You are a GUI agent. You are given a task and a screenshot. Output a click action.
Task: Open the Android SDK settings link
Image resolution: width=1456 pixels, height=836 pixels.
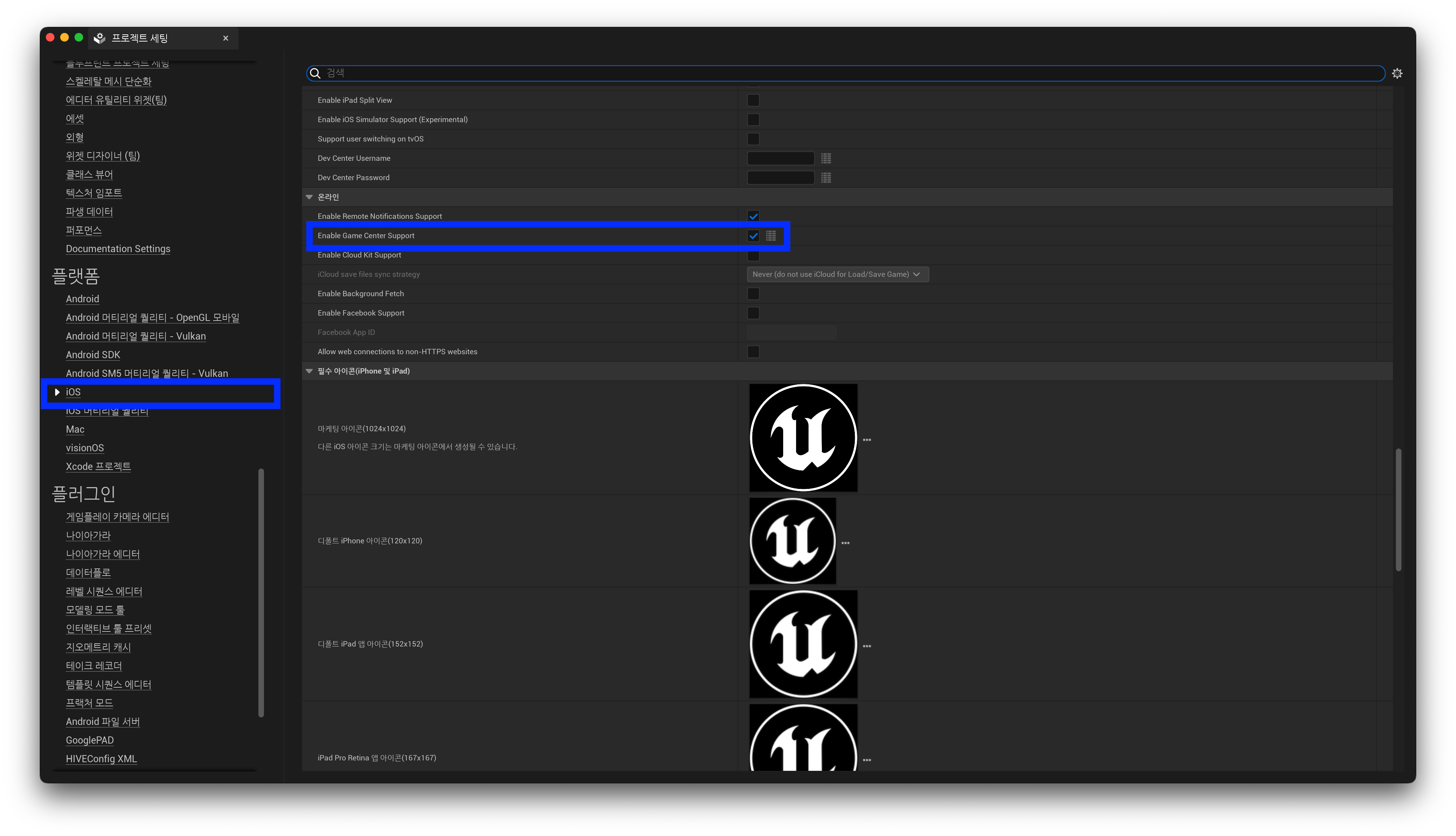[x=93, y=355]
